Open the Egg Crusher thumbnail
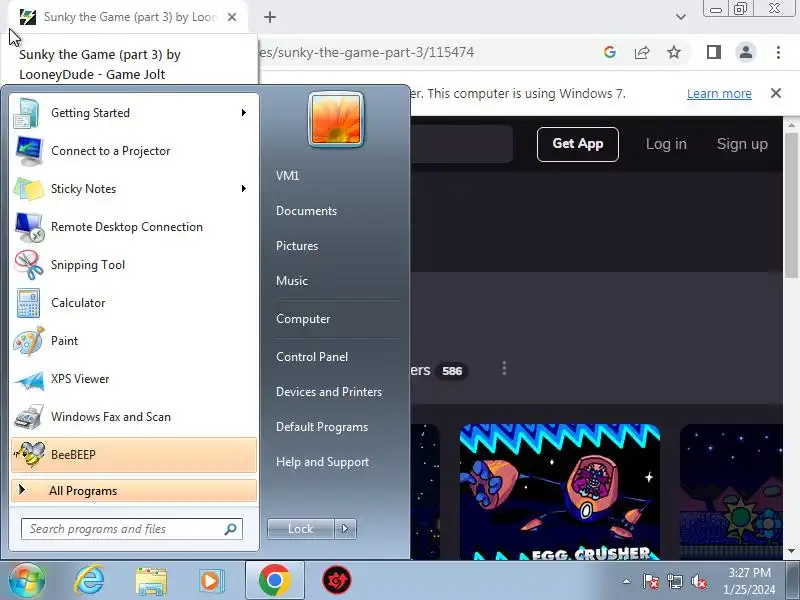 tap(560, 492)
